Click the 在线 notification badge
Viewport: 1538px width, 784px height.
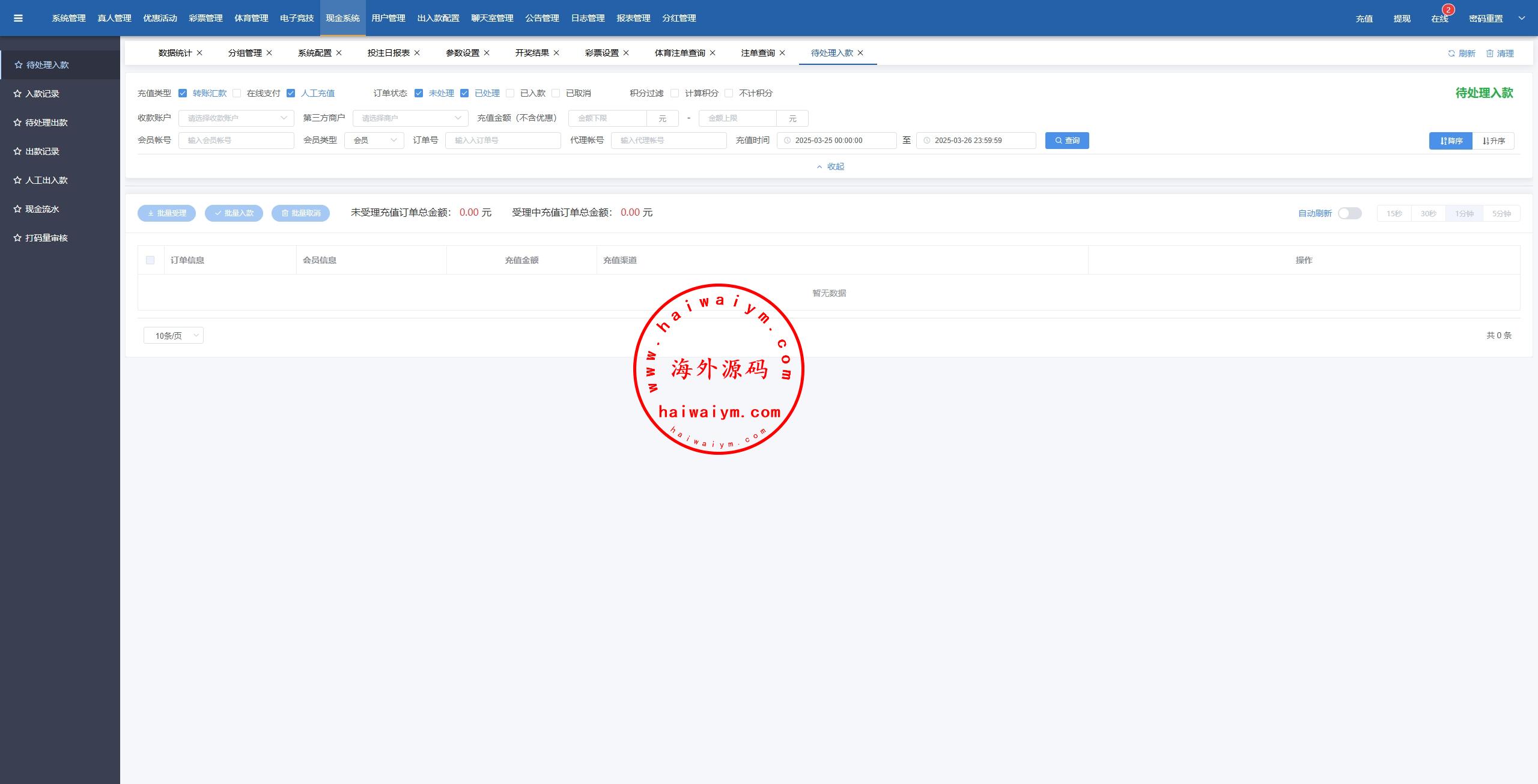(1448, 10)
